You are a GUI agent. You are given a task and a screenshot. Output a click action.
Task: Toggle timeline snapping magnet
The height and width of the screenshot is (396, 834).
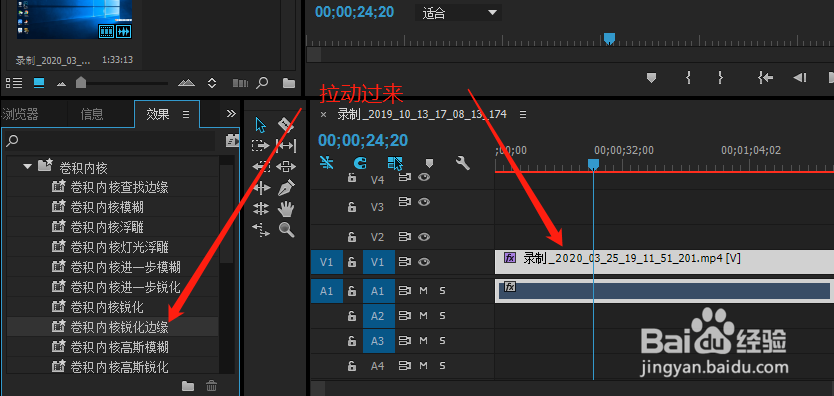click(360, 163)
